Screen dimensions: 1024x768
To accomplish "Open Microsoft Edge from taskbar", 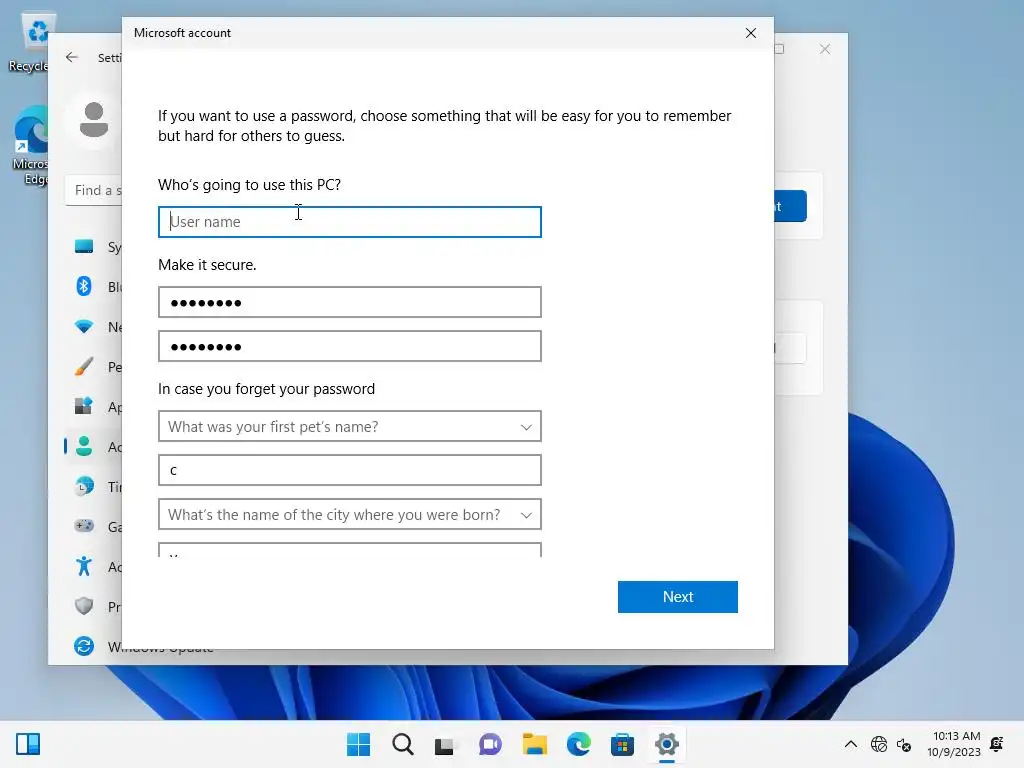I will (579, 744).
